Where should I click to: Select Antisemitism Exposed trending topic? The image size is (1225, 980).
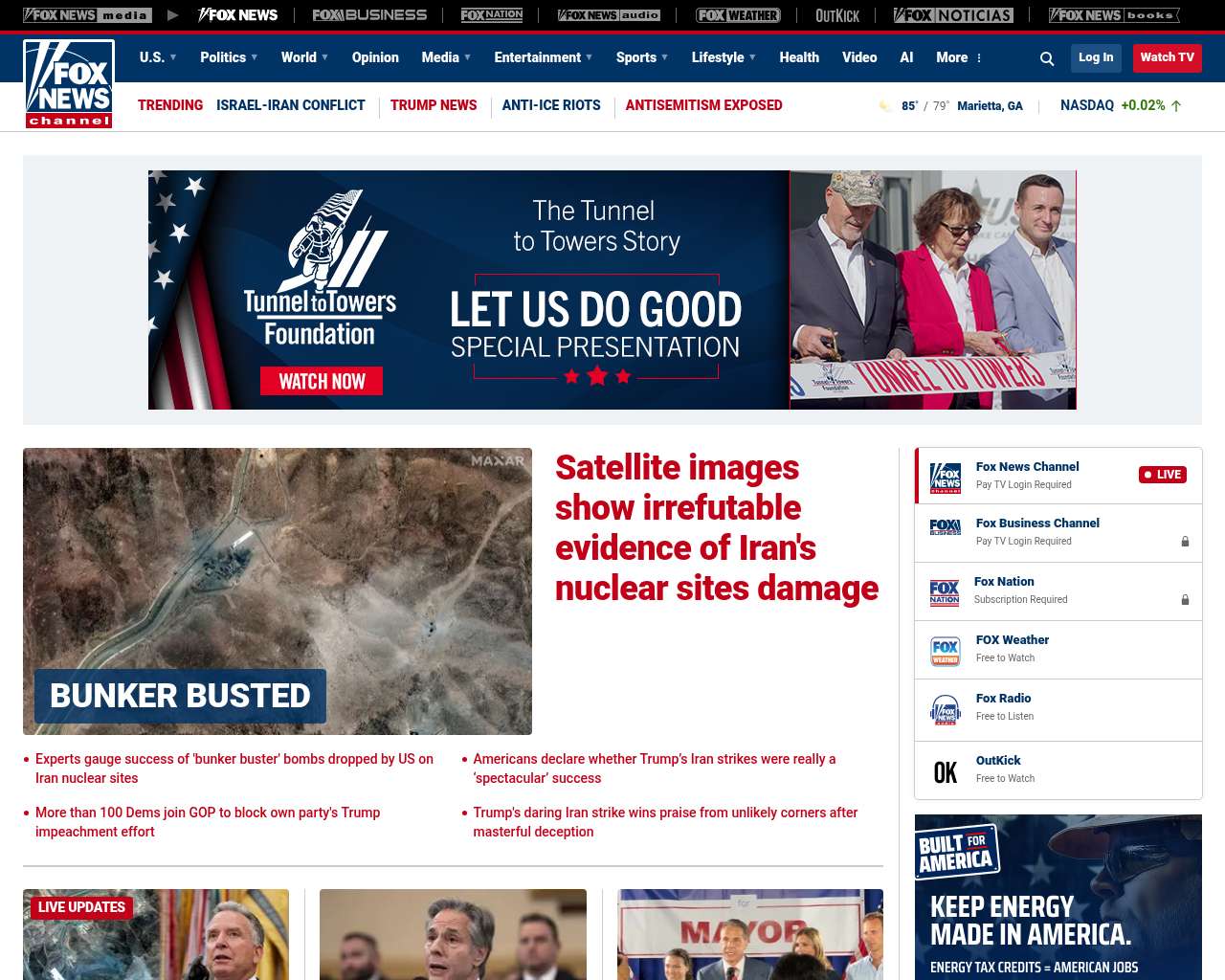tap(703, 105)
